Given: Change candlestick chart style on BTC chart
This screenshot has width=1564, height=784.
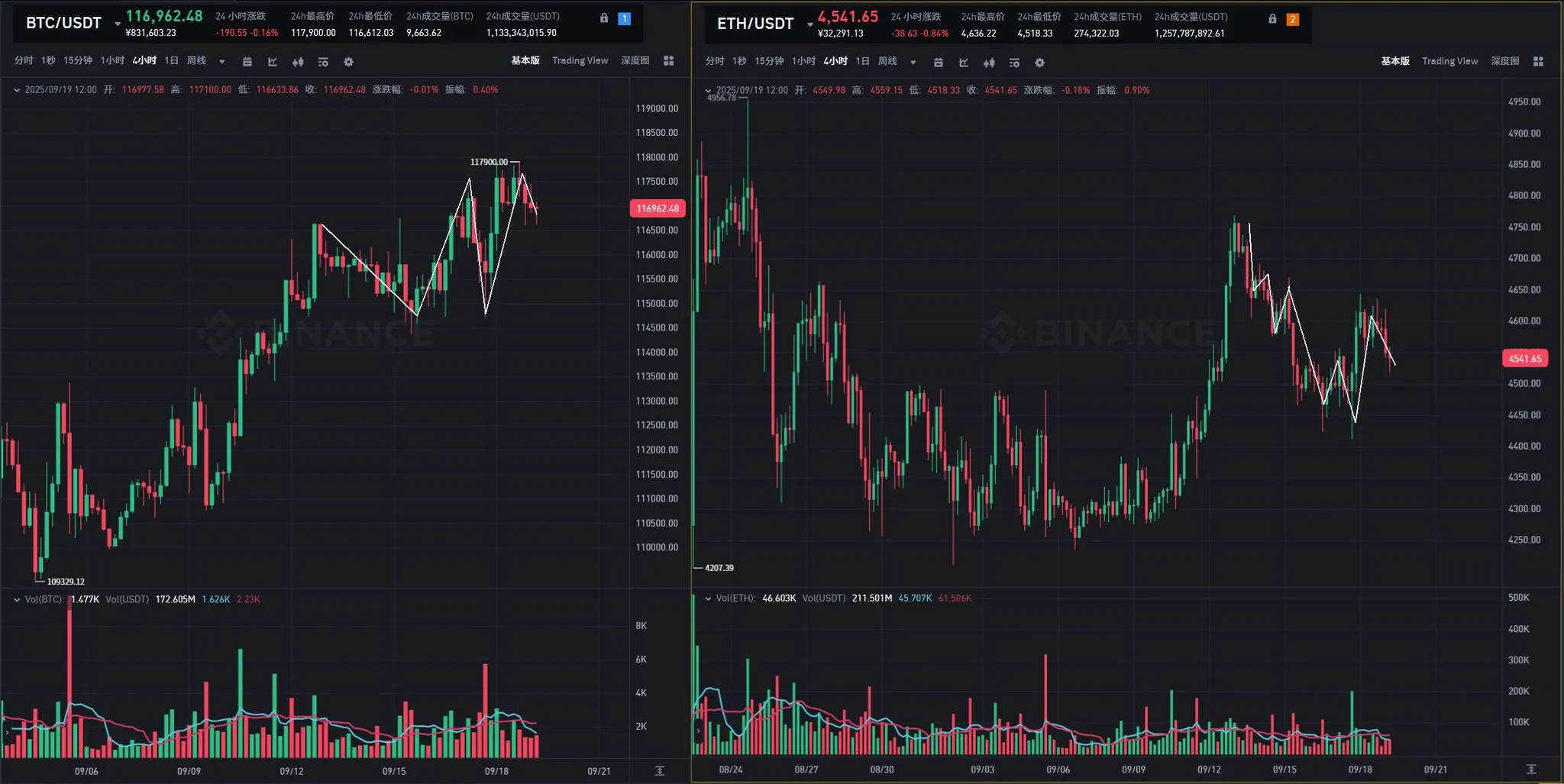Looking at the screenshot, I should click(x=298, y=62).
